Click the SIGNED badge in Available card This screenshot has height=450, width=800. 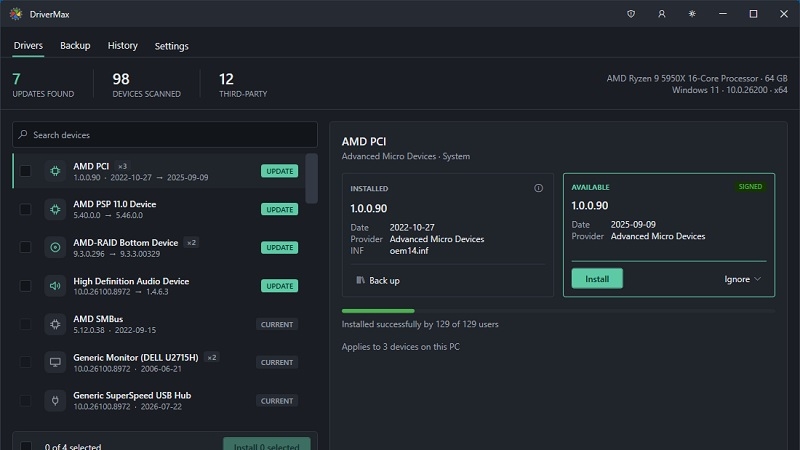coord(751,187)
